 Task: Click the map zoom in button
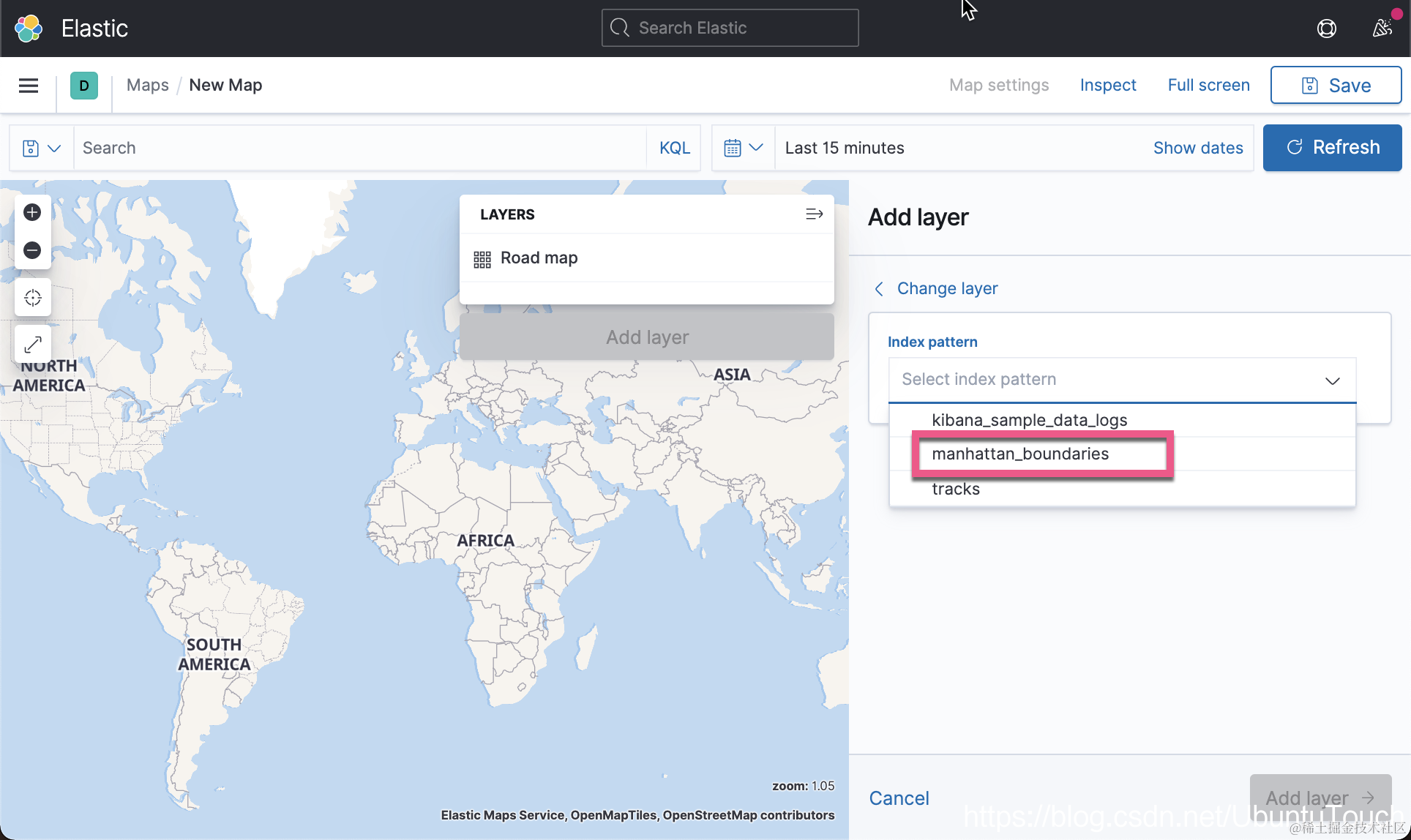point(32,212)
